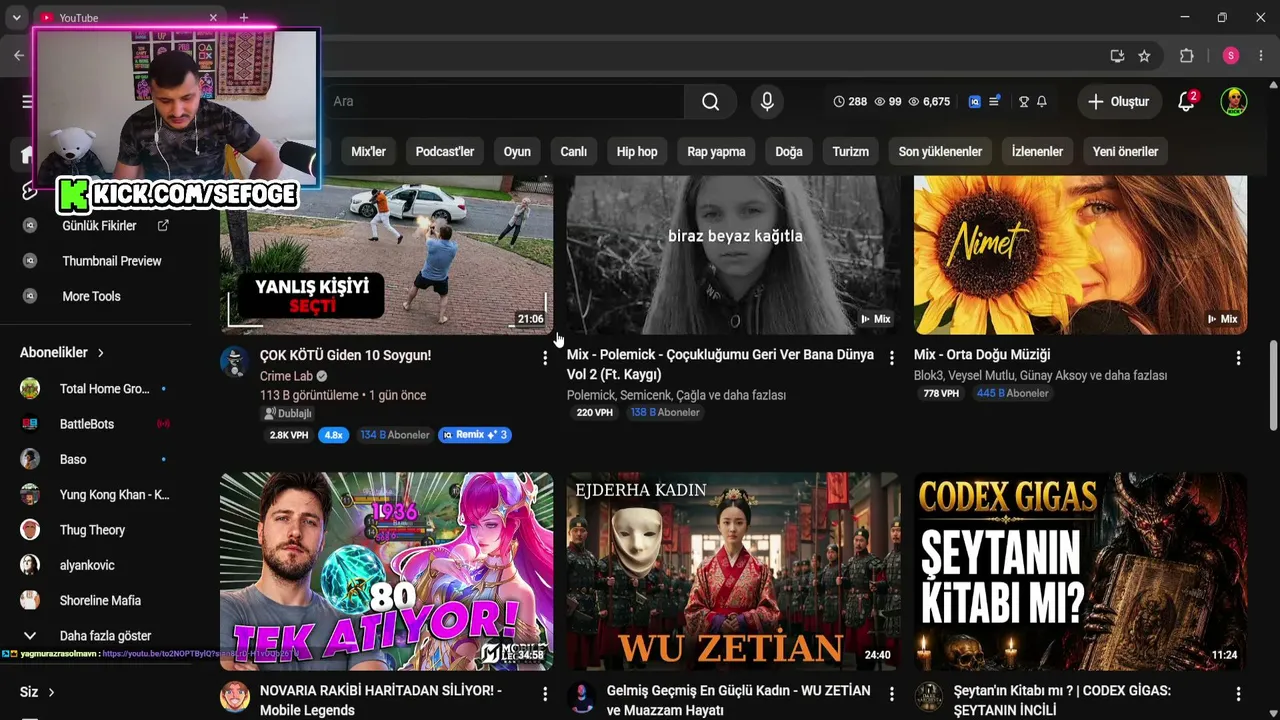
Task: Click the trophy icon in header
Action: [1024, 101]
